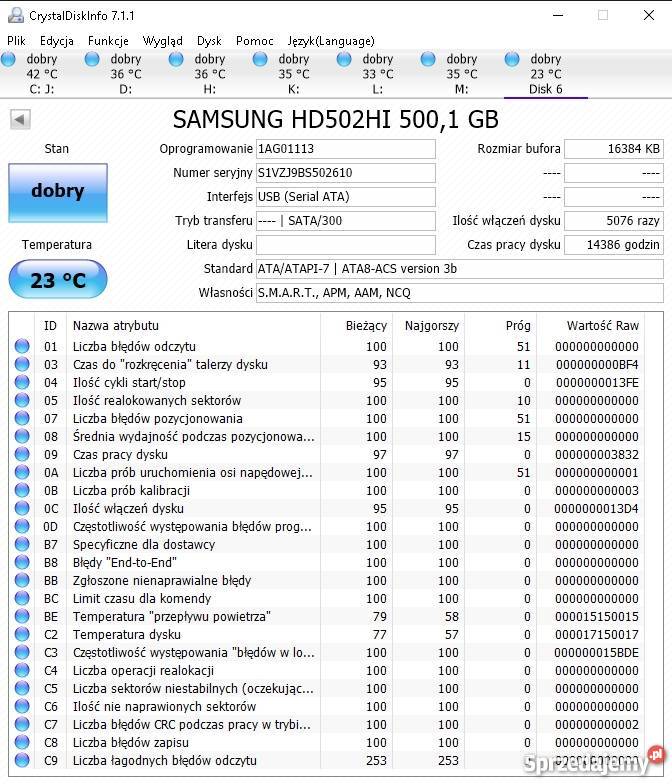This screenshot has width=672, height=784.
Task: Select disk D: in the drive list
Action: point(126,74)
